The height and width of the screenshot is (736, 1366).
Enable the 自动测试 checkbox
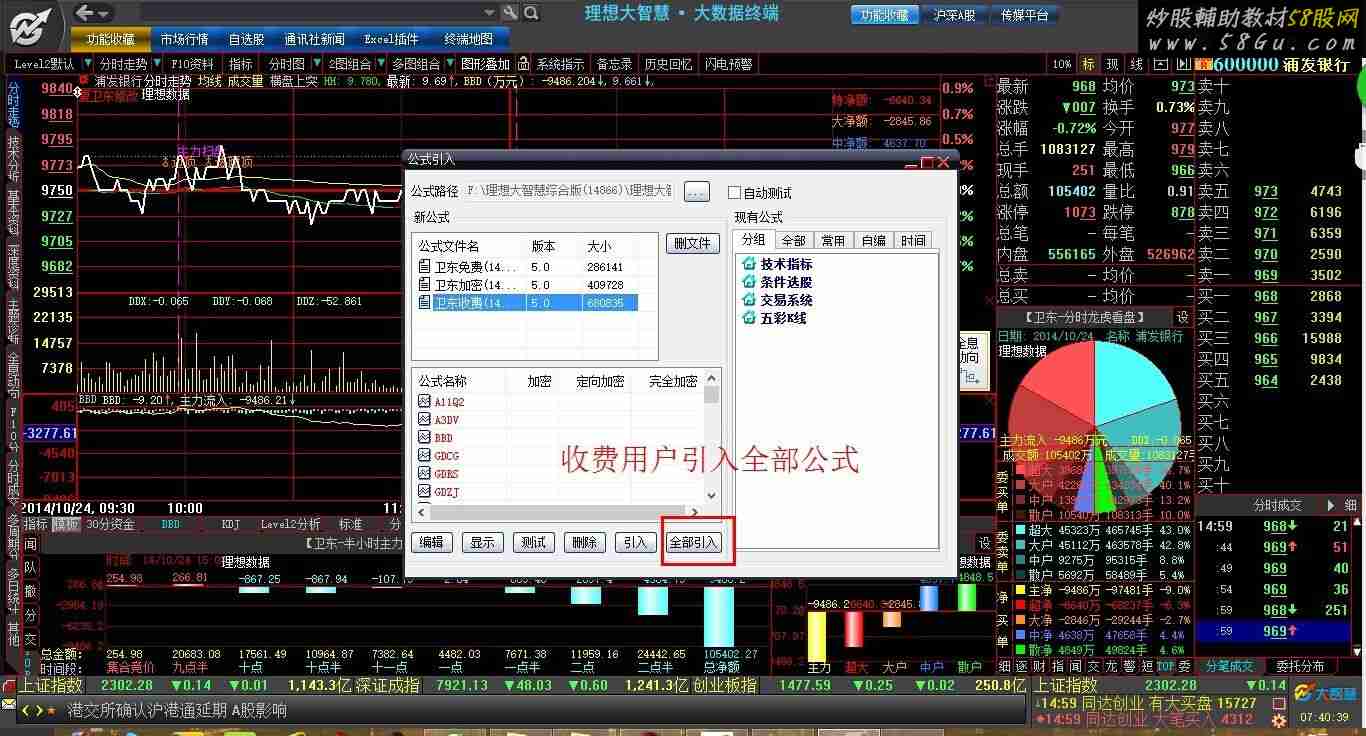pos(735,192)
